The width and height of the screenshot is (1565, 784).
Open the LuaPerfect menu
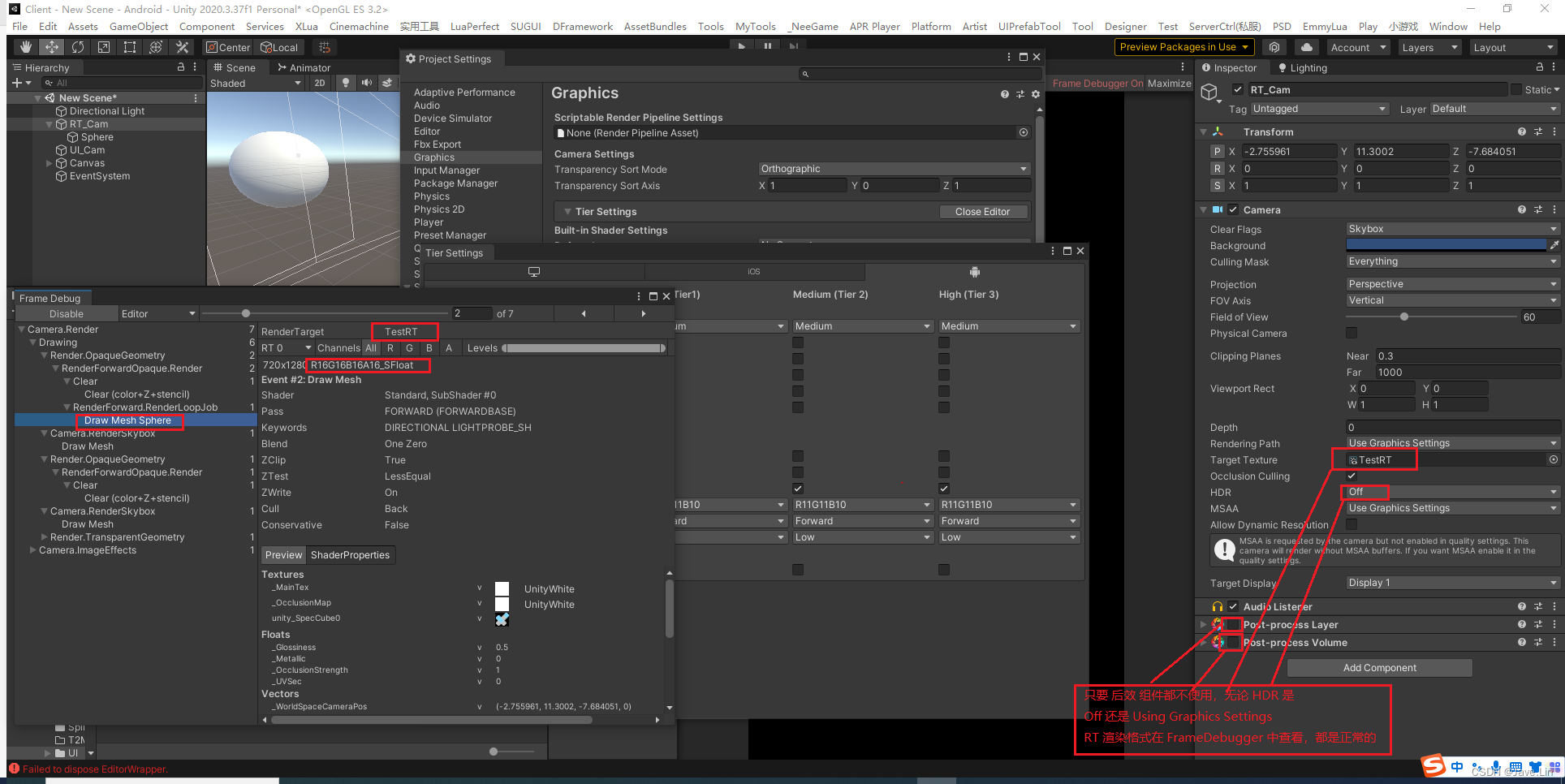coord(474,25)
